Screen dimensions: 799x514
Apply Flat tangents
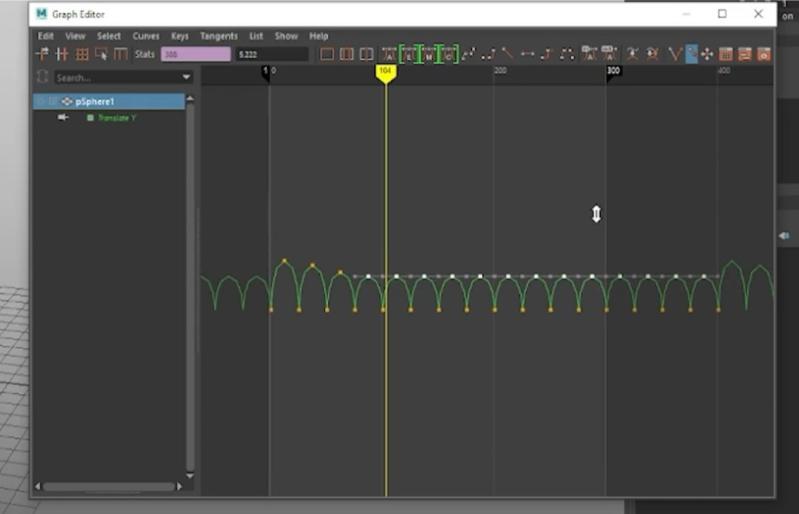pos(527,54)
